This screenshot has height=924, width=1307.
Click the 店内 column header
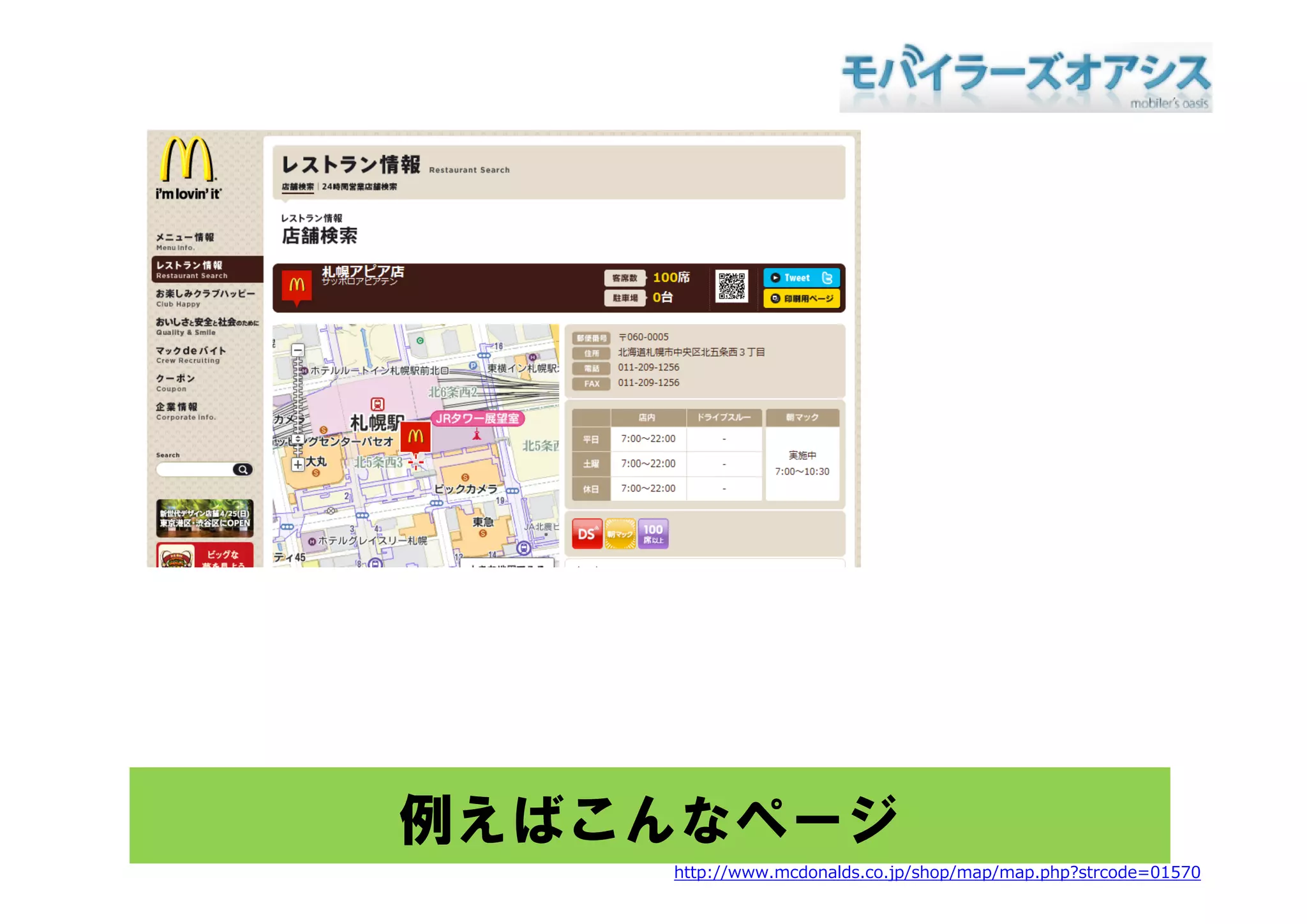tap(648, 417)
